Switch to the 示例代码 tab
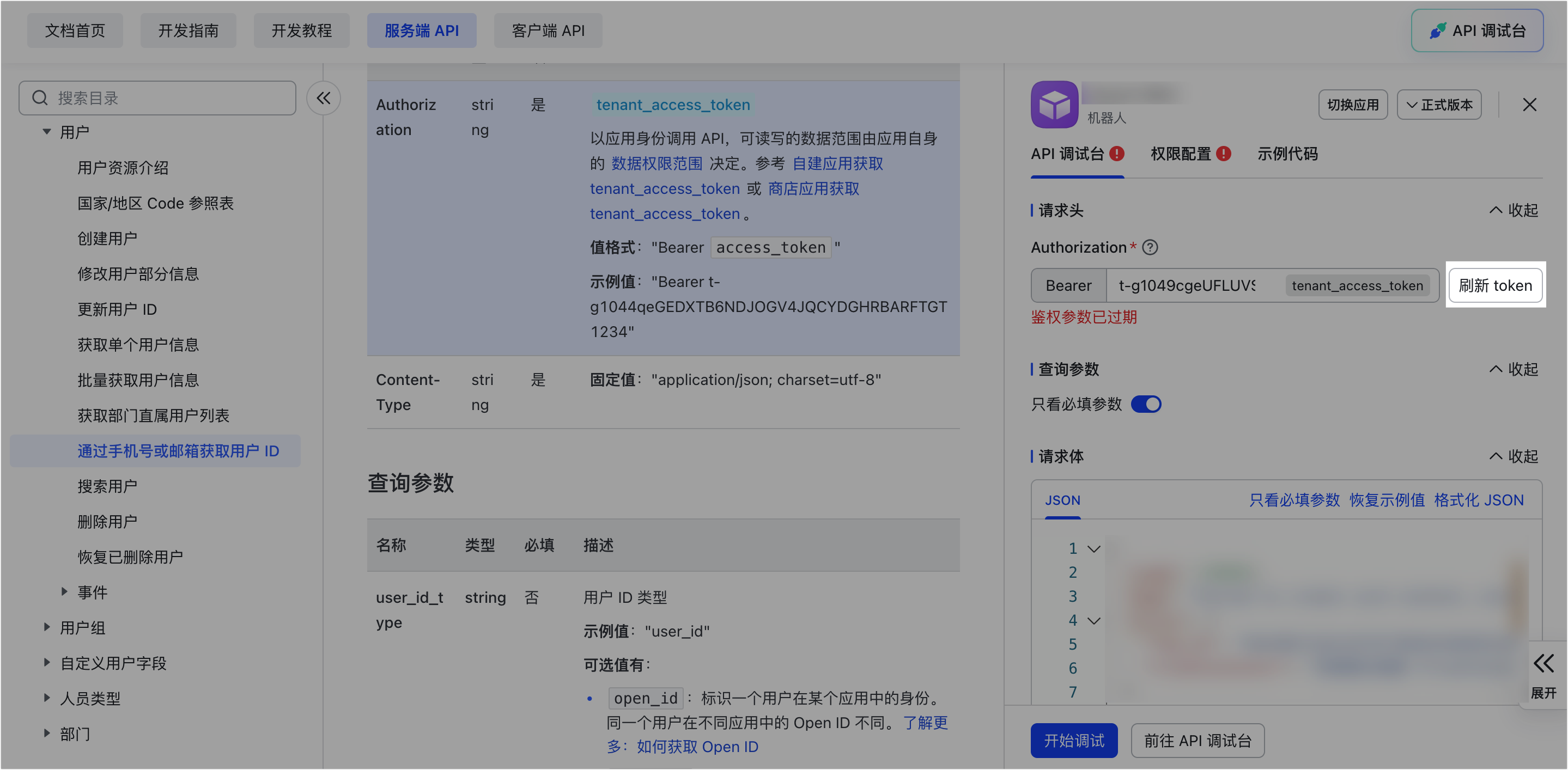The height and width of the screenshot is (770, 1568). [x=1287, y=154]
